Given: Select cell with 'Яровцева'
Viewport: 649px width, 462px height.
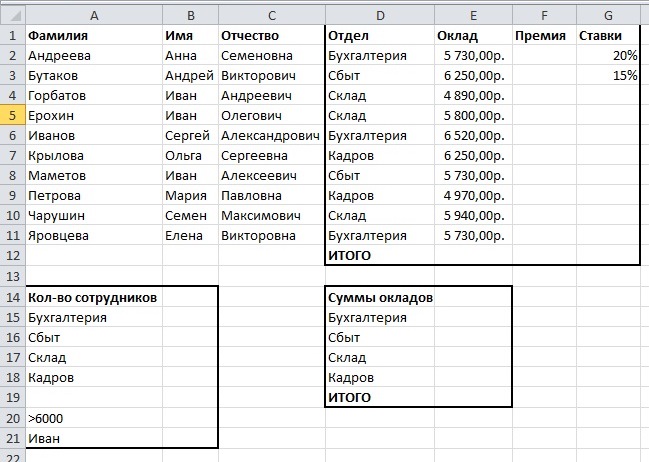Looking at the screenshot, I should coord(94,236).
